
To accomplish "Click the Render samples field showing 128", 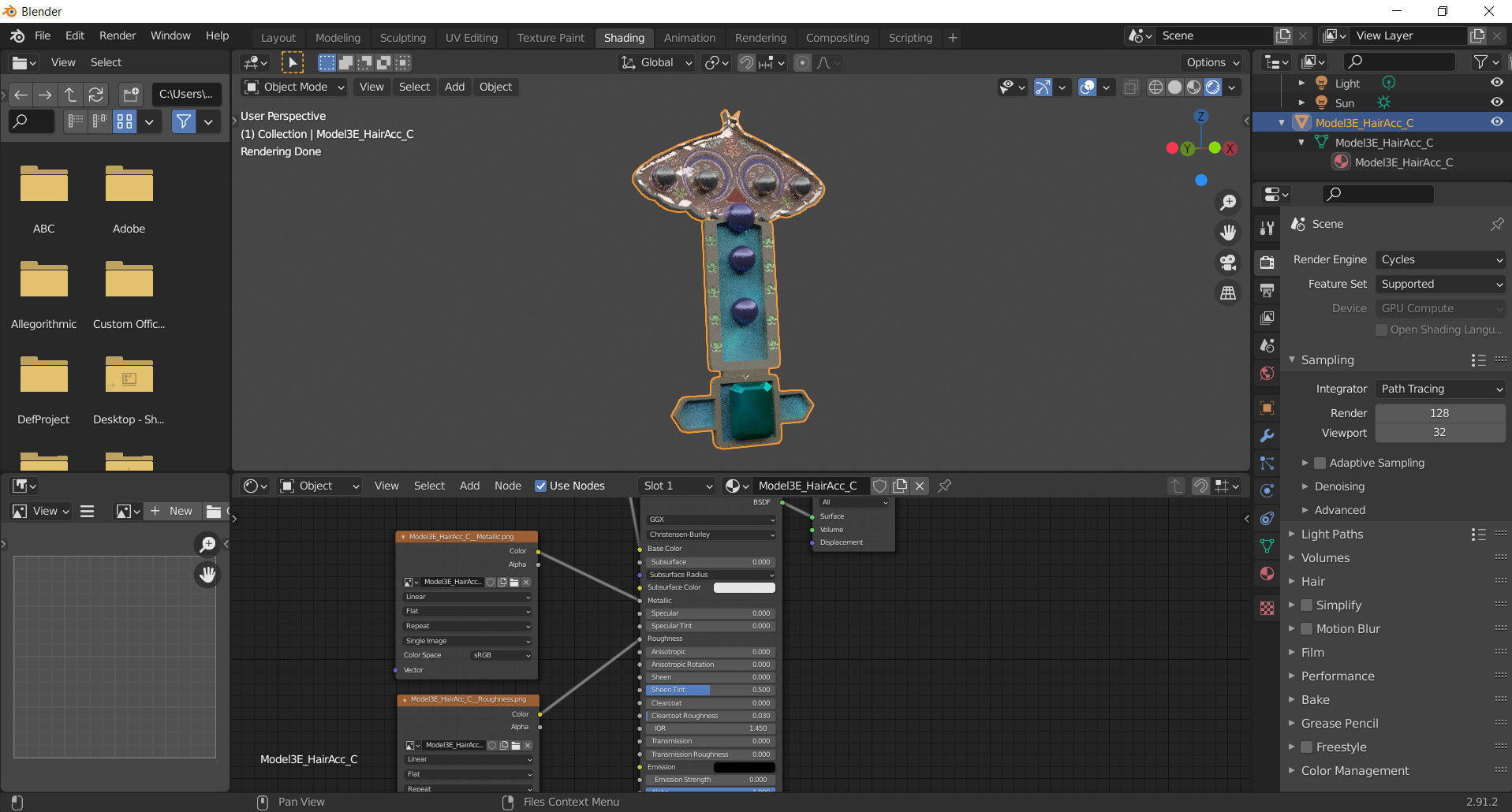I will [x=1440, y=413].
